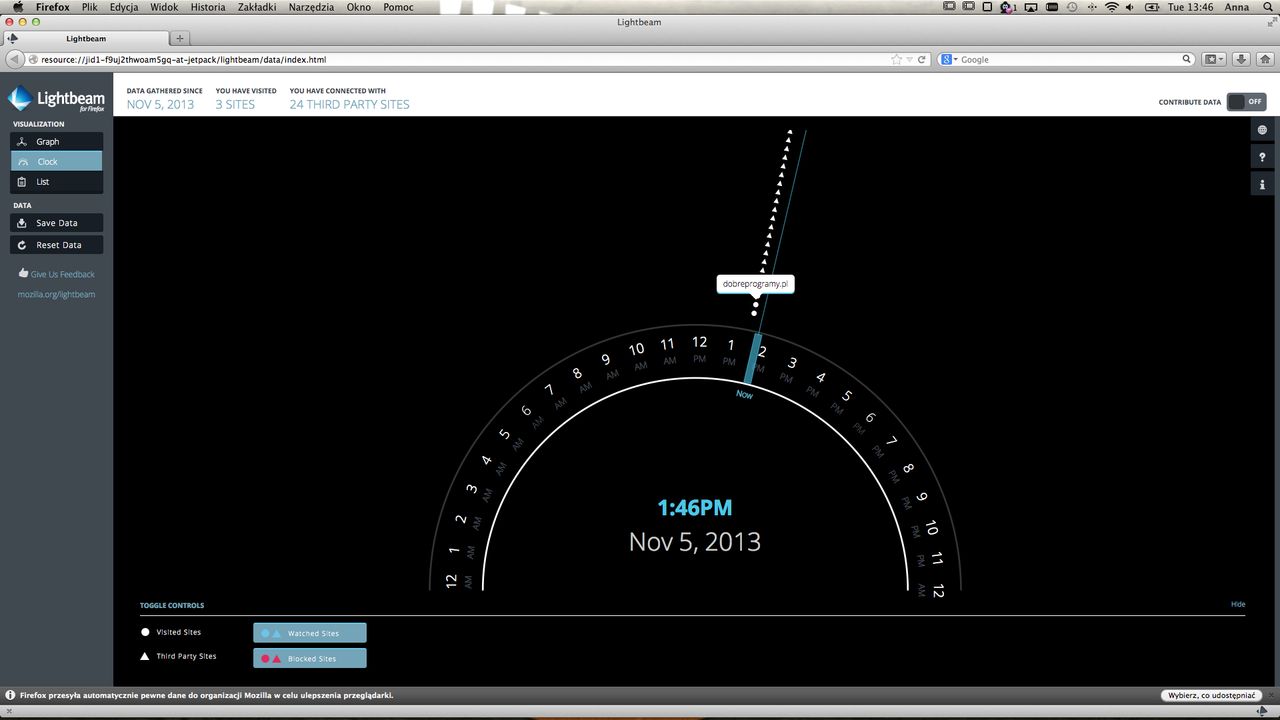
Task: Expand the bookmarks menu dropdown button
Action: pos(1215,59)
